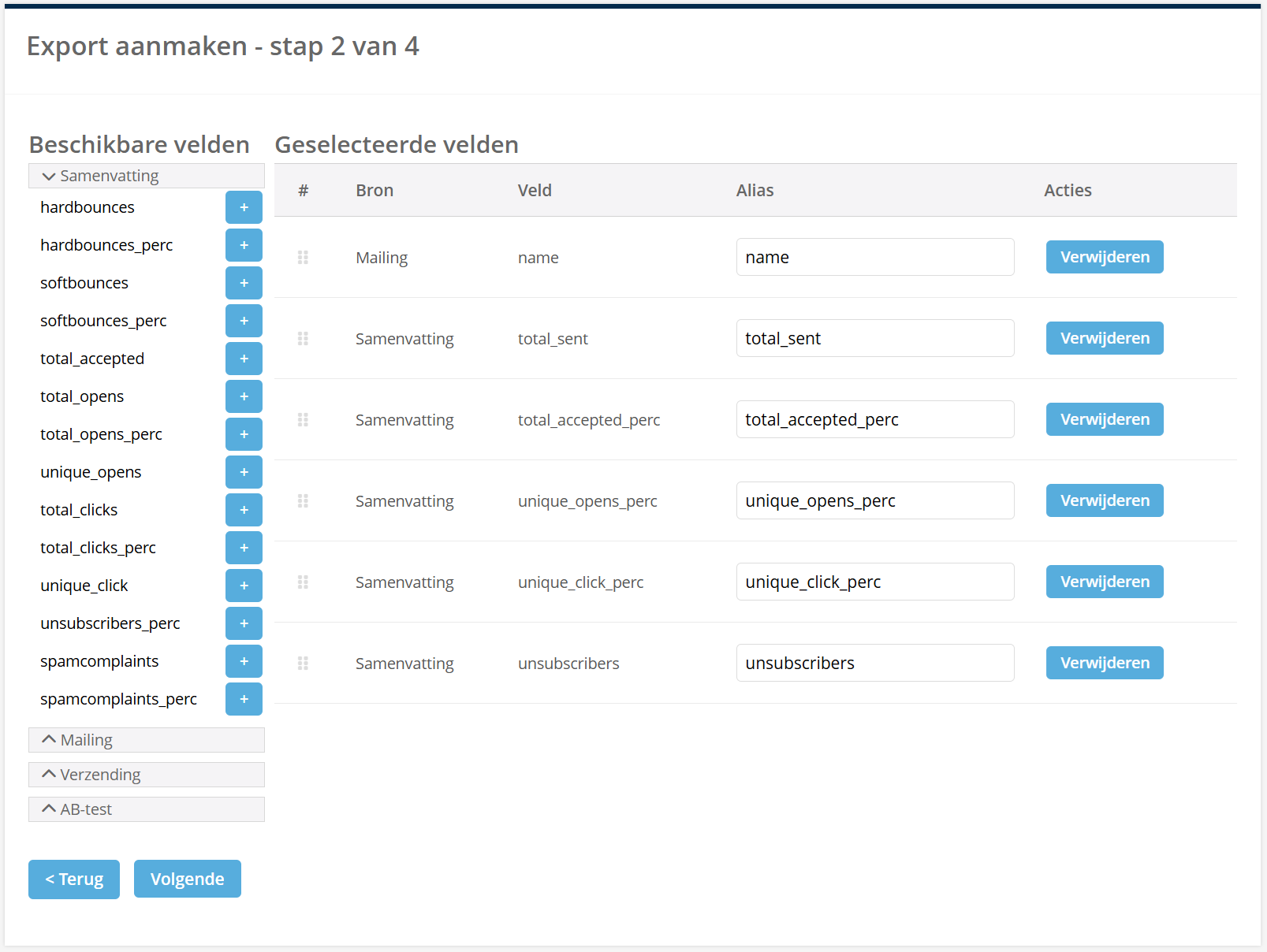Click plus icon next to softbounces_perc

[244, 321]
